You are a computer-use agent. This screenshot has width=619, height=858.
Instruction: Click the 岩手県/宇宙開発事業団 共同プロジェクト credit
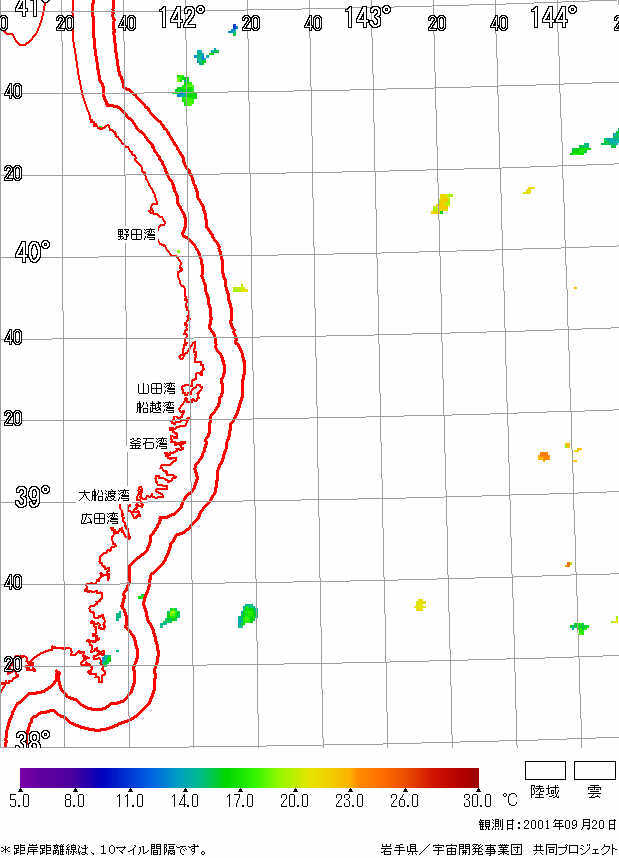click(500, 850)
